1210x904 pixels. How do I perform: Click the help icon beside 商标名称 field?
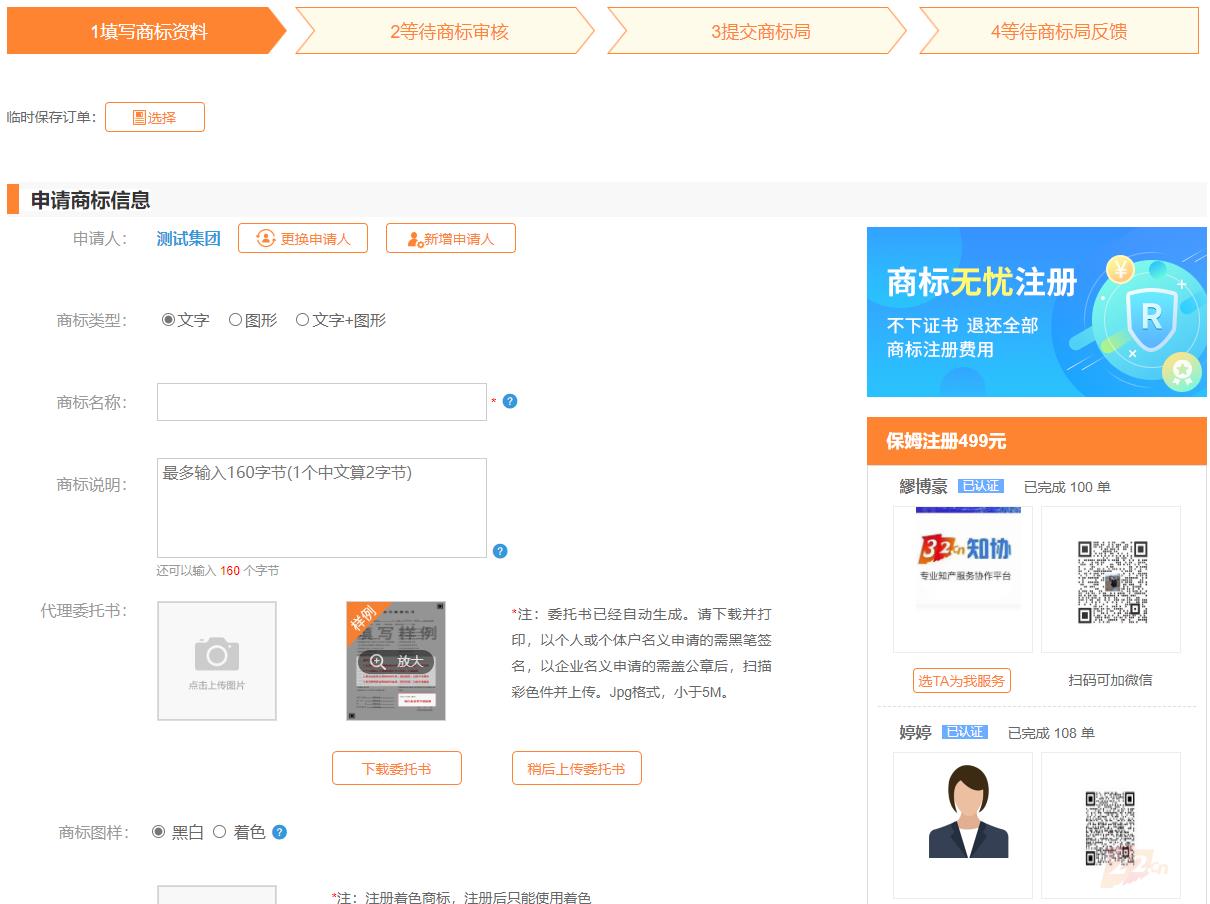click(510, 401)
